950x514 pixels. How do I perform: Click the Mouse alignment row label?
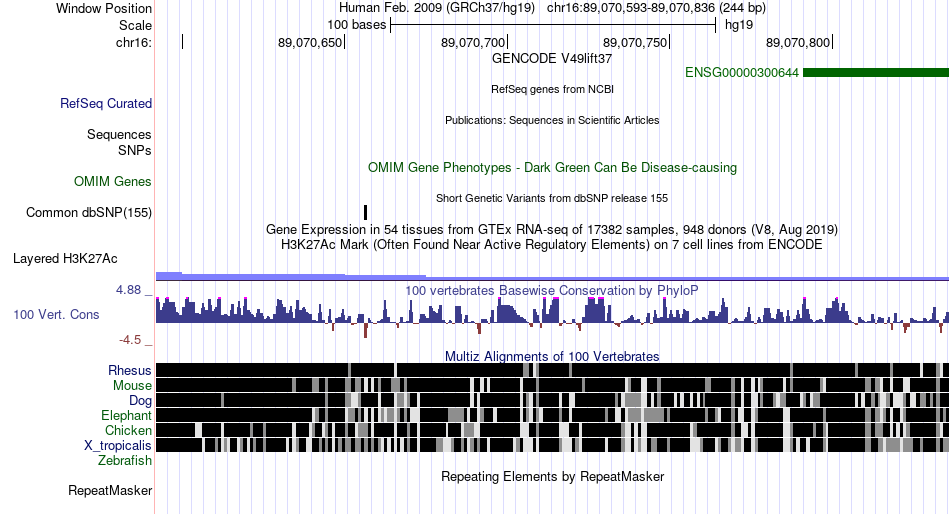pyautogui.click(x=132, y=386)
